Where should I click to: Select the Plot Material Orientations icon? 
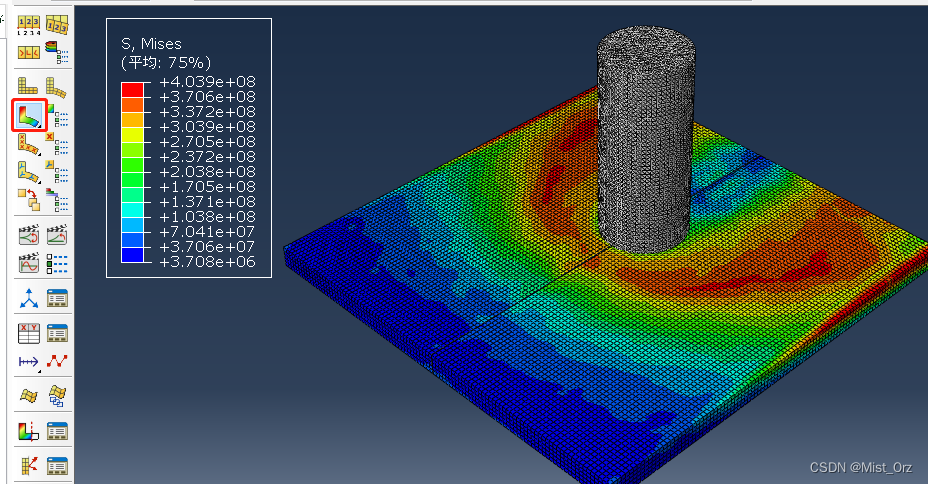[x=28, y=173]
